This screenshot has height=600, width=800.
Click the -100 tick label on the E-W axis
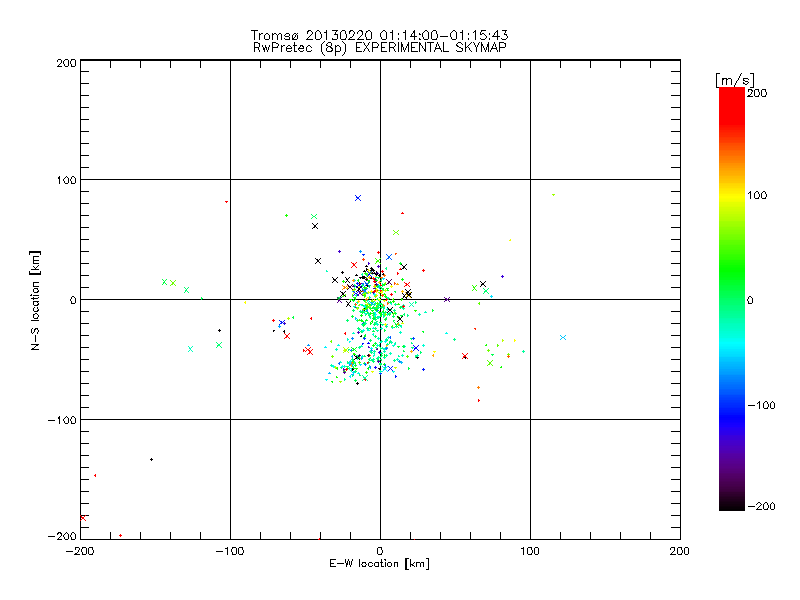click(x=230, y=551)
